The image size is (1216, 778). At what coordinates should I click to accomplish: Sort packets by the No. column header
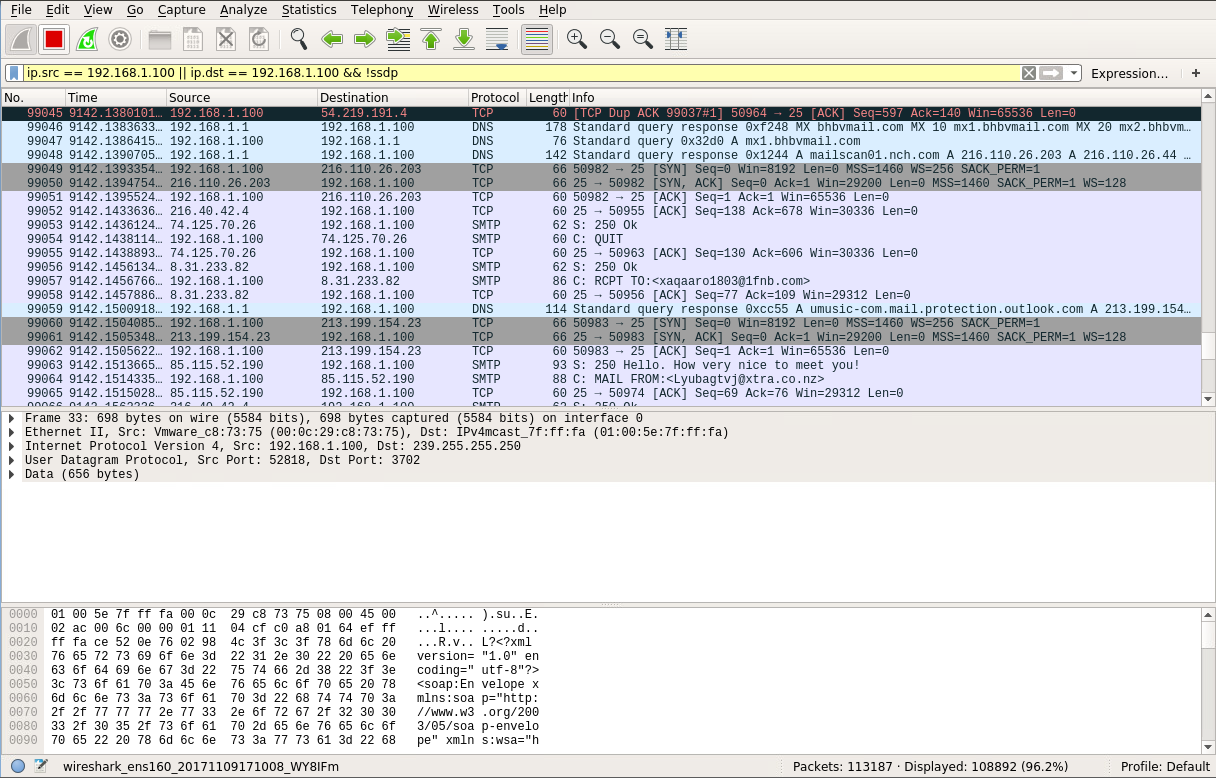click(32, 97)
